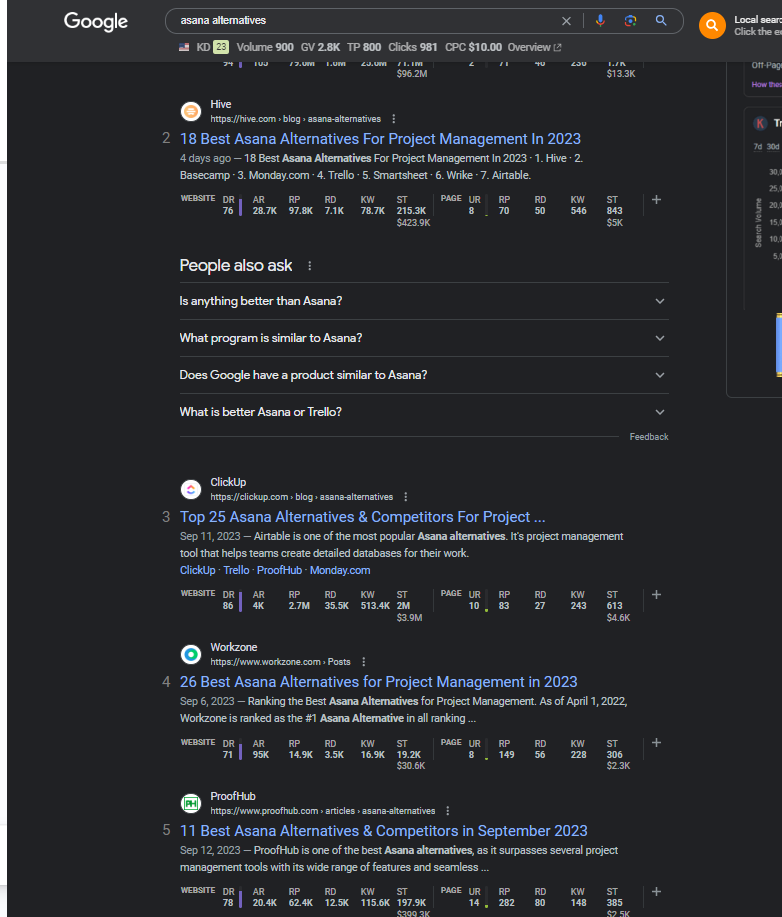Screen dimensions: 782x917
Task: Click plus icon in Hive metrics row
Action: tap(656, 200)
